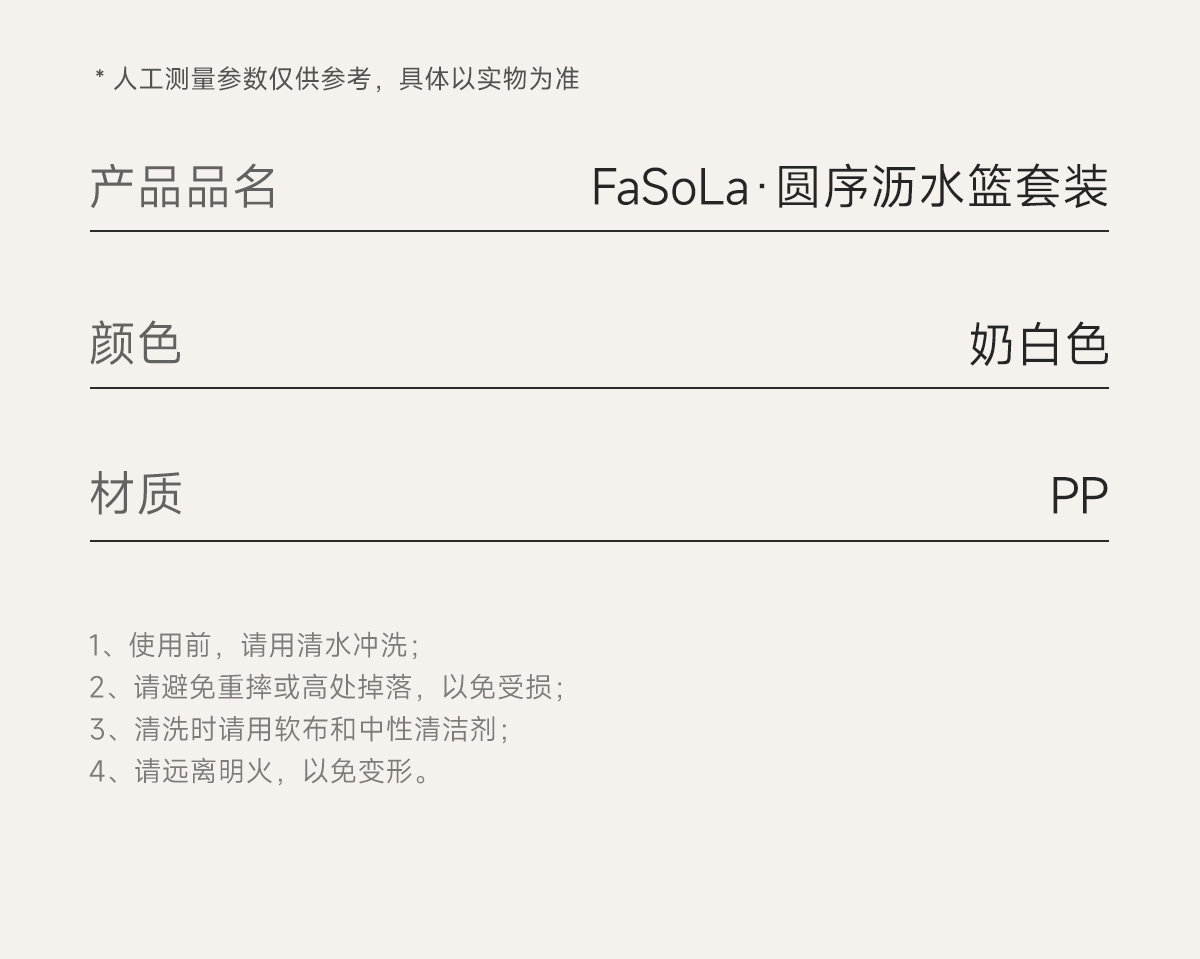Image resolution: width=1200 pixels, height=959 pixels.
Task: Select the 具体以实物为准 phrase
Action: [x=489, y=79]
